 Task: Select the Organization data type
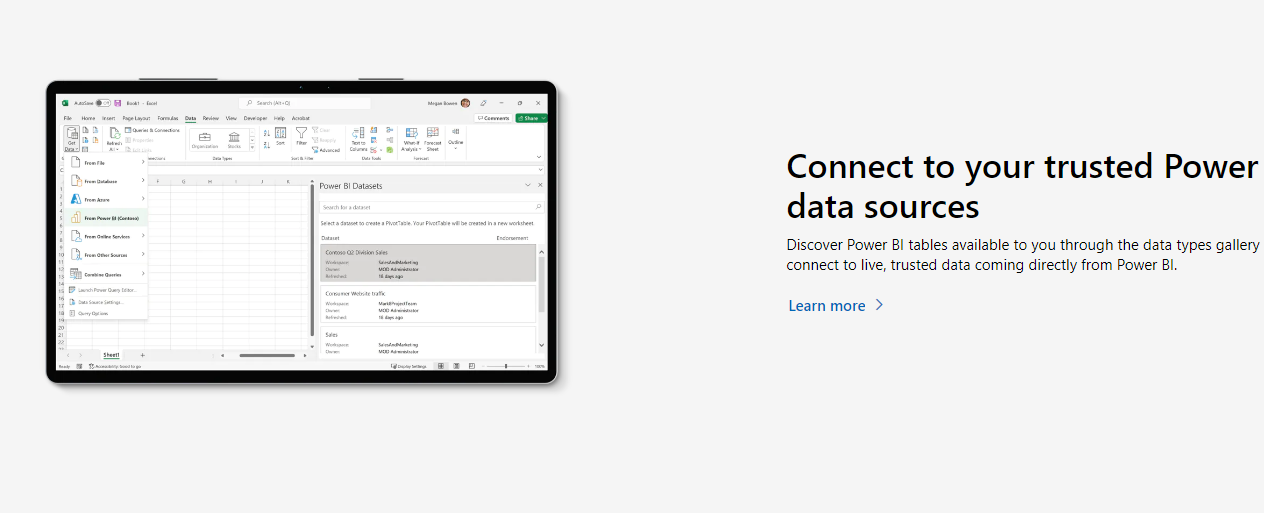[204, 139]
